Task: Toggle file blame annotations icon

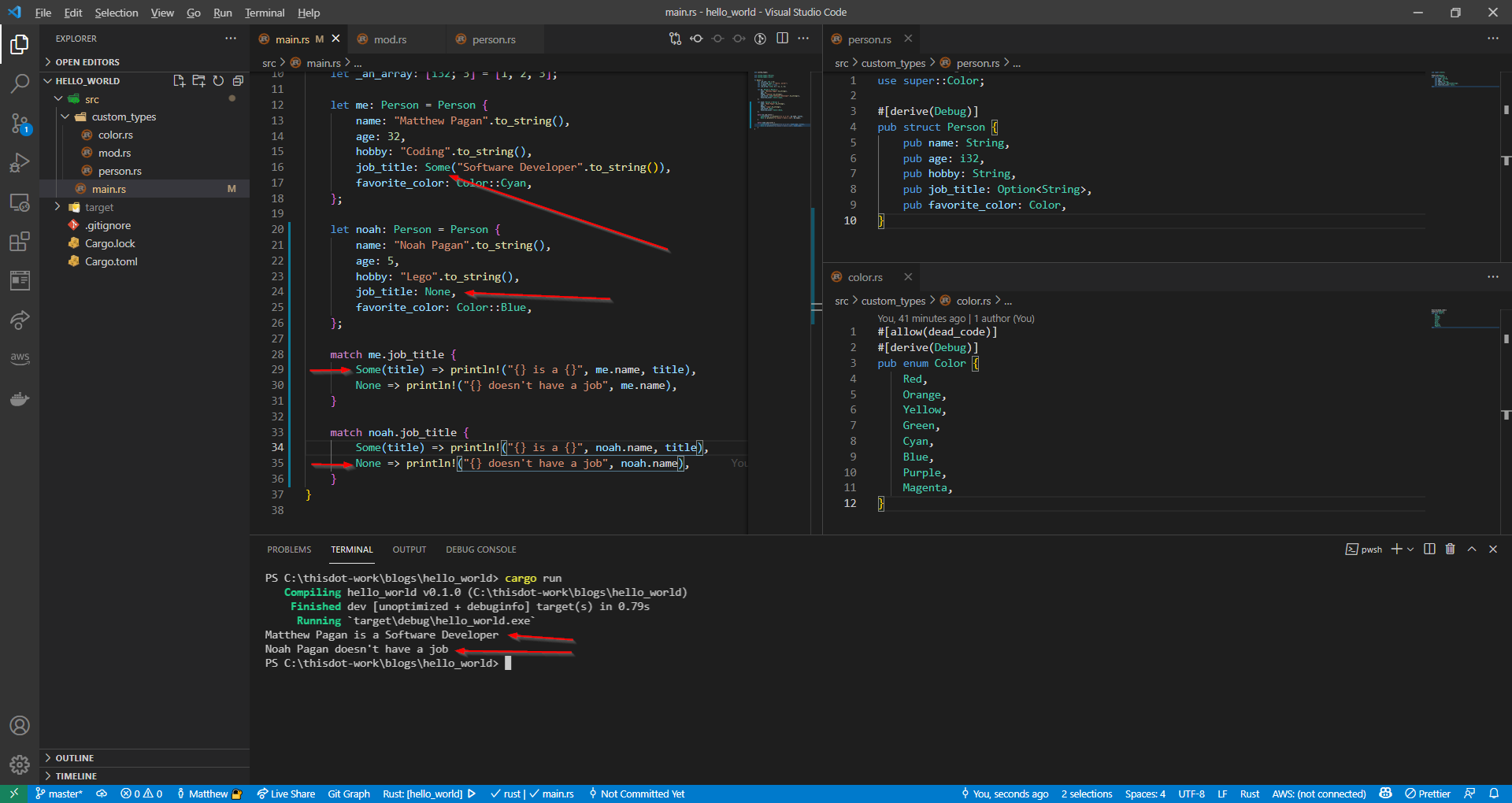Action: pos(760,39)
